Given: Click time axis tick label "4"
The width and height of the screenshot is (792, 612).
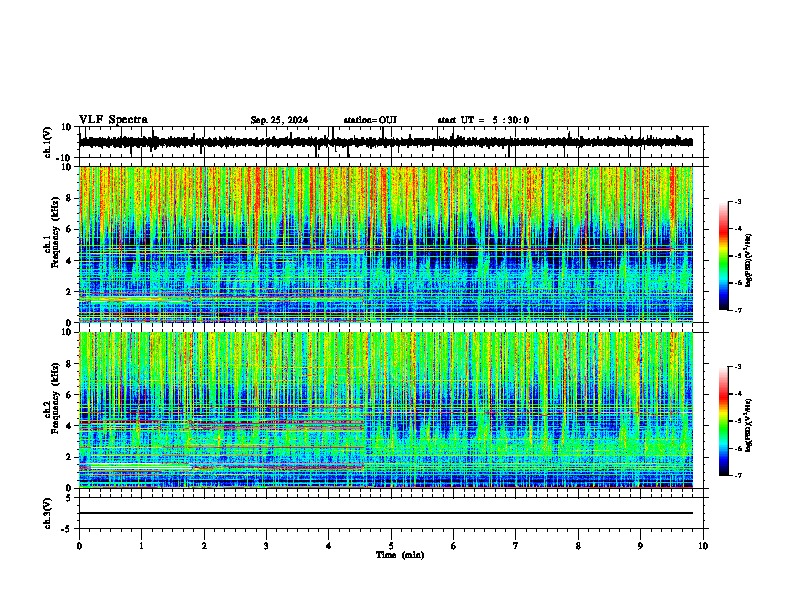Looking at the screenshot, I should [329, 546].
